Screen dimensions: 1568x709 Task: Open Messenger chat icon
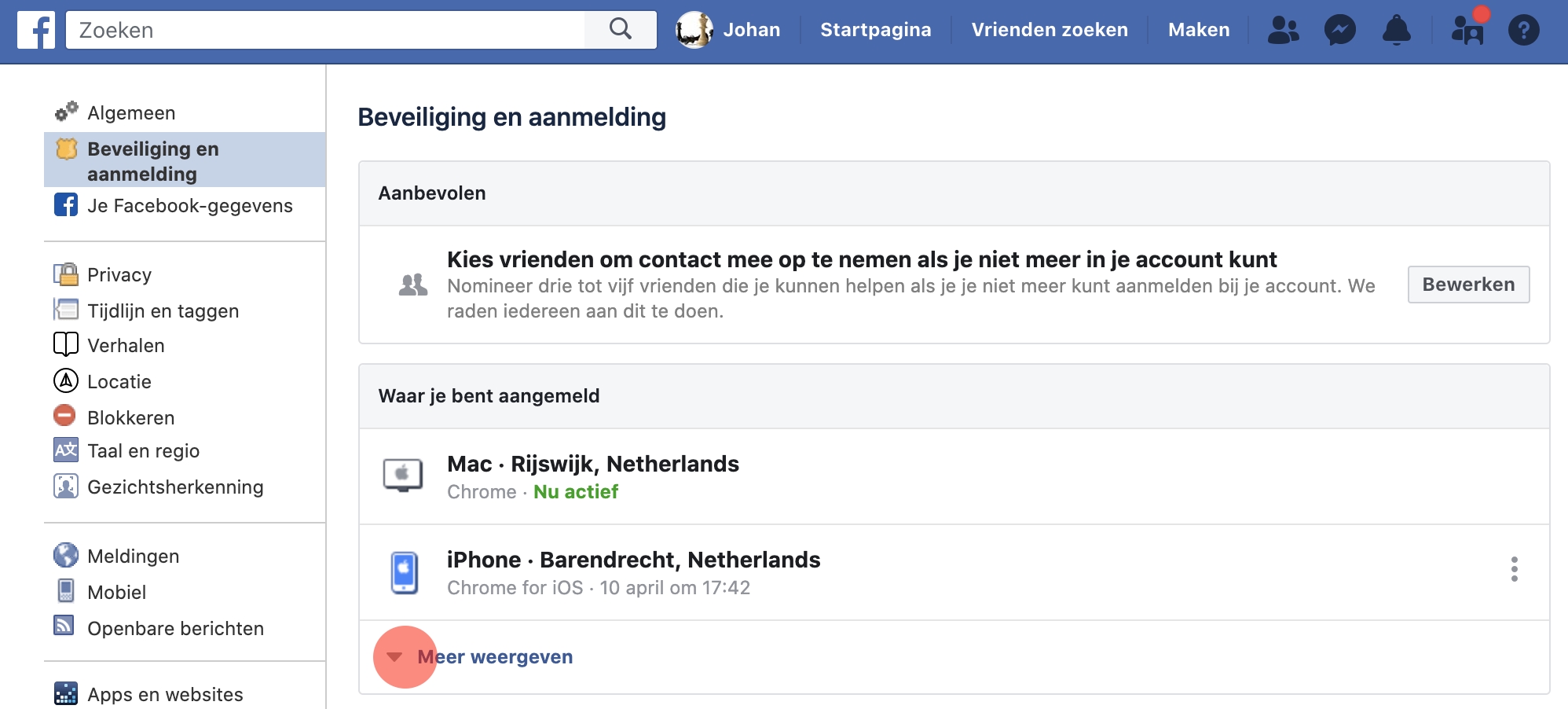pos(1339,31)
